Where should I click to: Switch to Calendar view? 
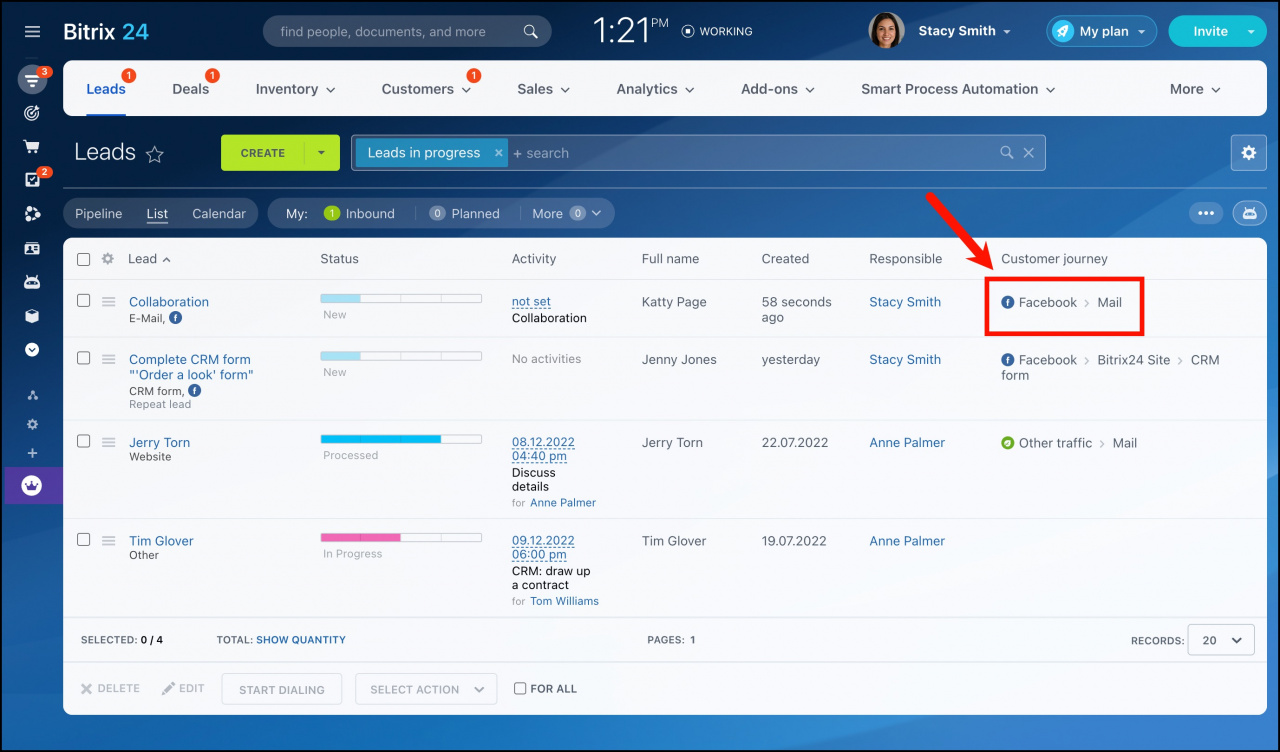219,213
